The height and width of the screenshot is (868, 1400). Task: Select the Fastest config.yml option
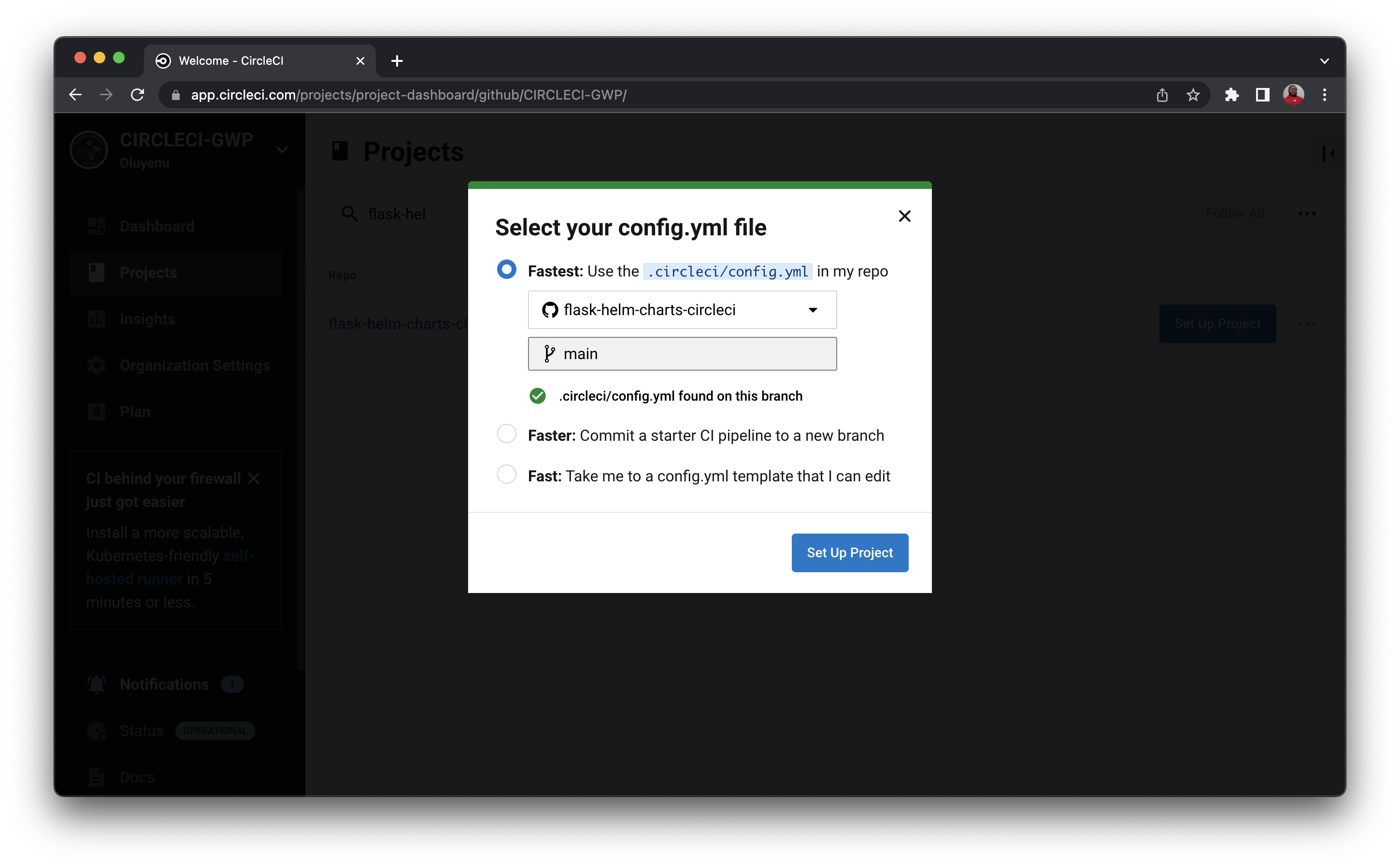coord(506,269)
